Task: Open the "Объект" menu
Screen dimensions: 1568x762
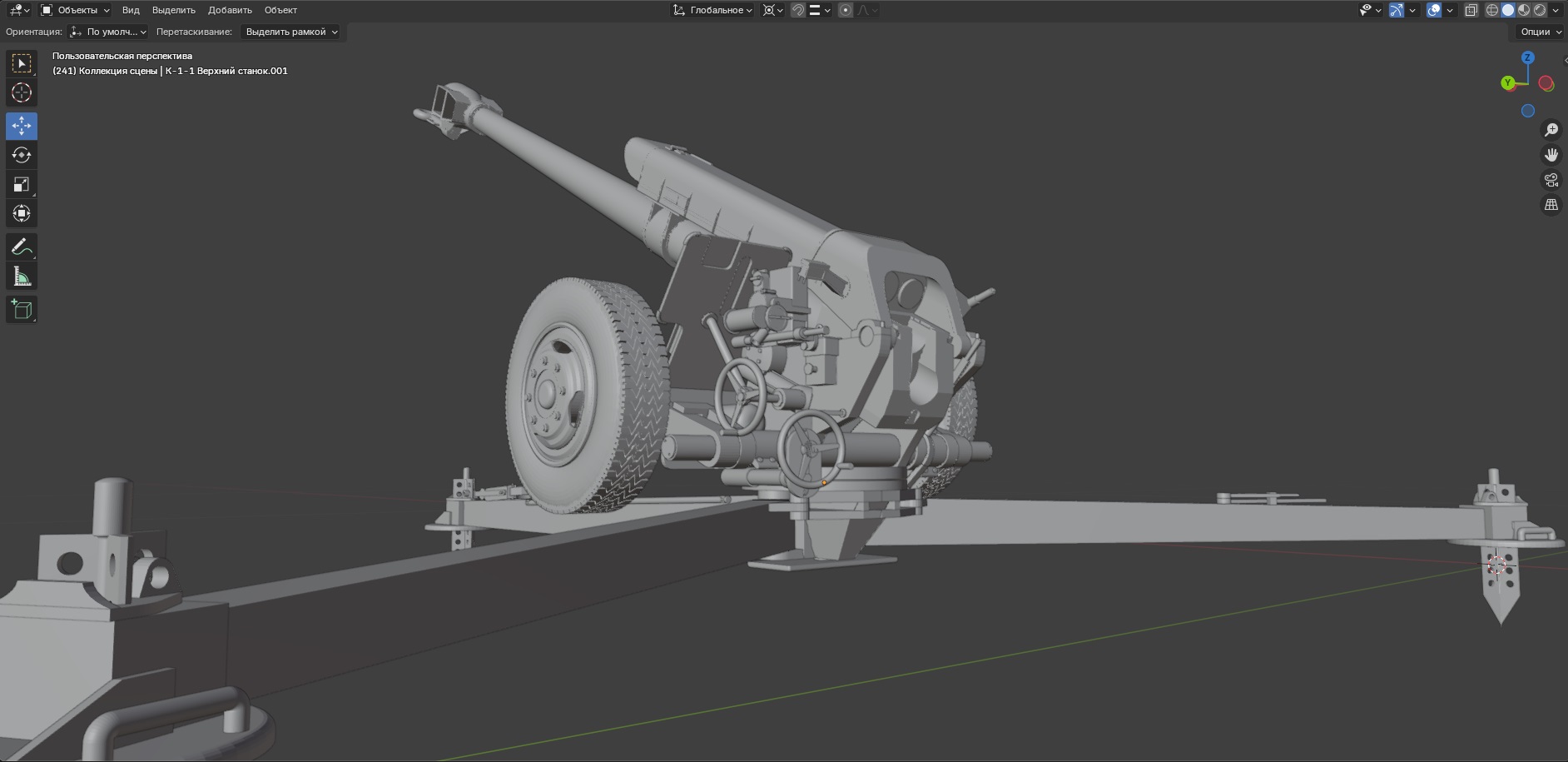Action: pos(280,10)
